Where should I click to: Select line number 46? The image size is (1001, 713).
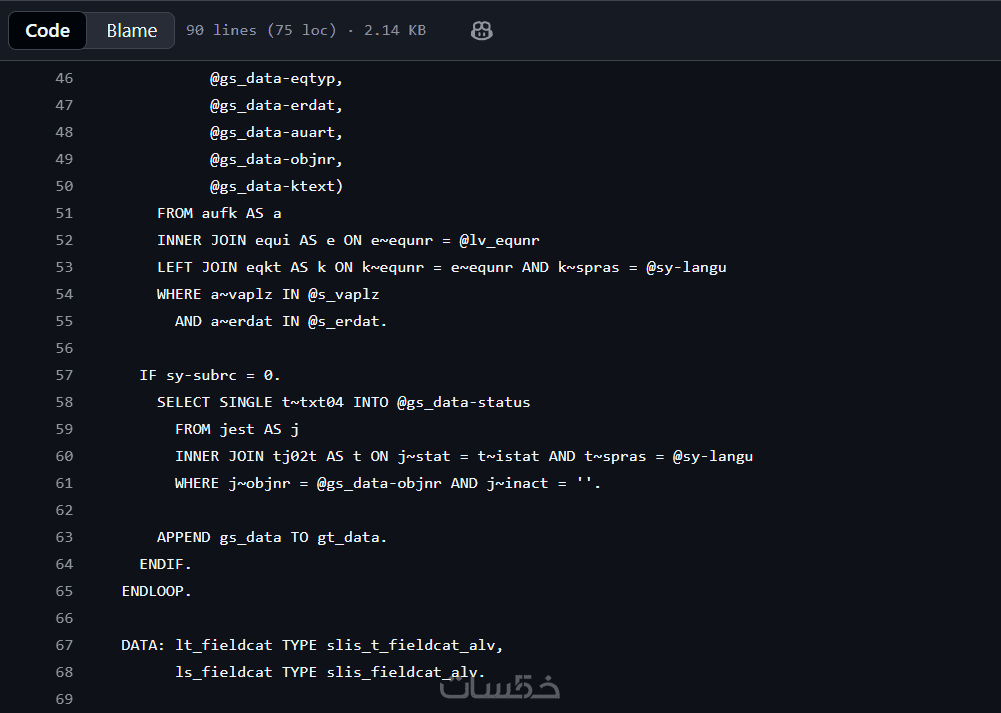(64, 78)
